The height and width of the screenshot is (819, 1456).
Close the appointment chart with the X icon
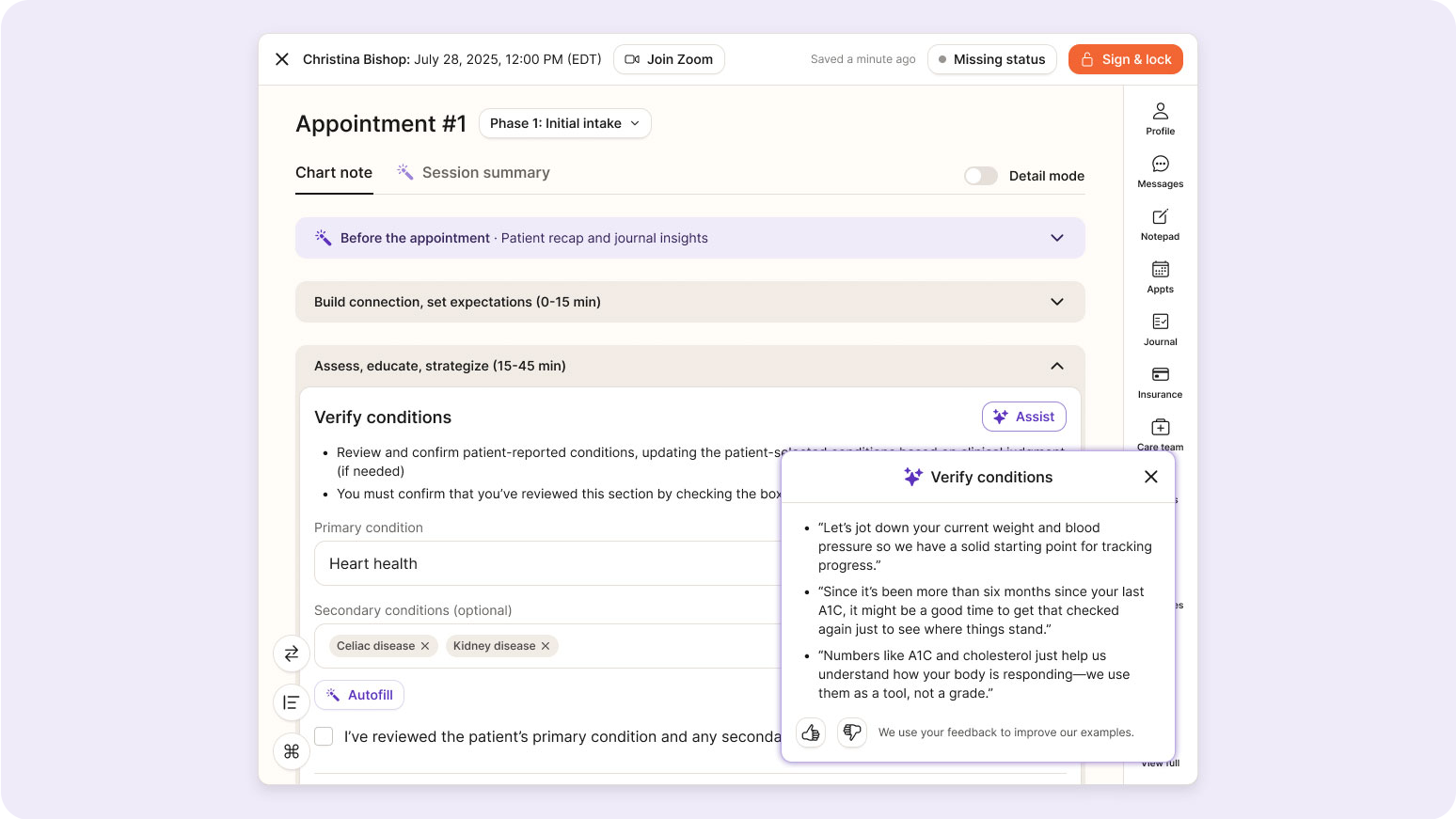(x=282, y=59)
